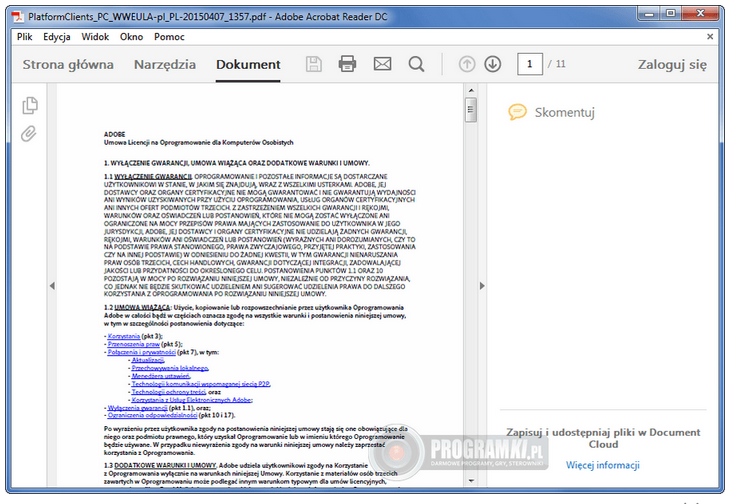
Task: Click the '1.3 DODATKOWE WARUNKI I UMOWY' heading
Action: 160,465
